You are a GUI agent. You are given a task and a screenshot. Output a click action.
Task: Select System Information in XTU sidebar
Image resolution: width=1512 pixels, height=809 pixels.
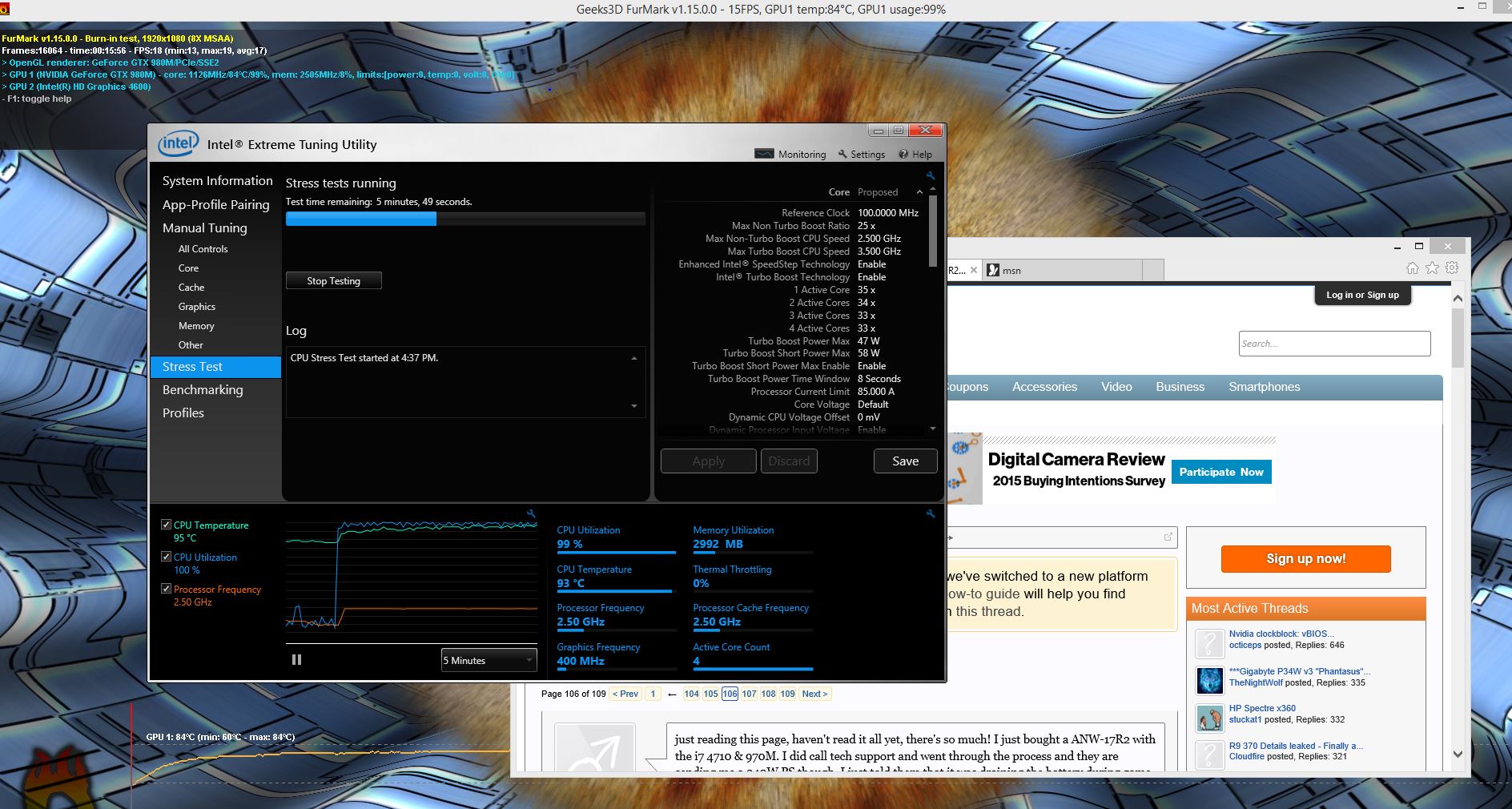pyautogui.click(x=217, y=181)
